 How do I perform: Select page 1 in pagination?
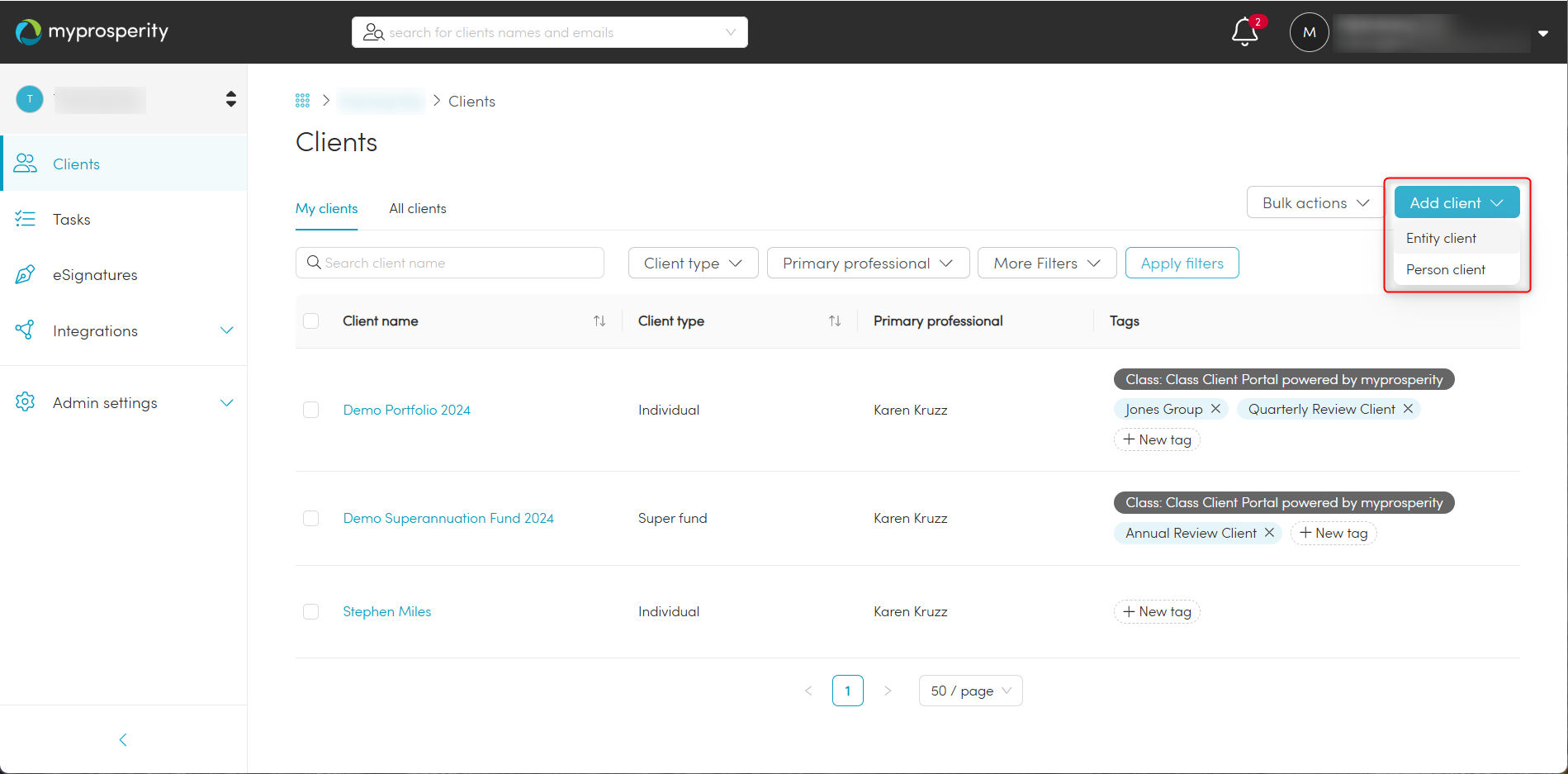[848, 691]
